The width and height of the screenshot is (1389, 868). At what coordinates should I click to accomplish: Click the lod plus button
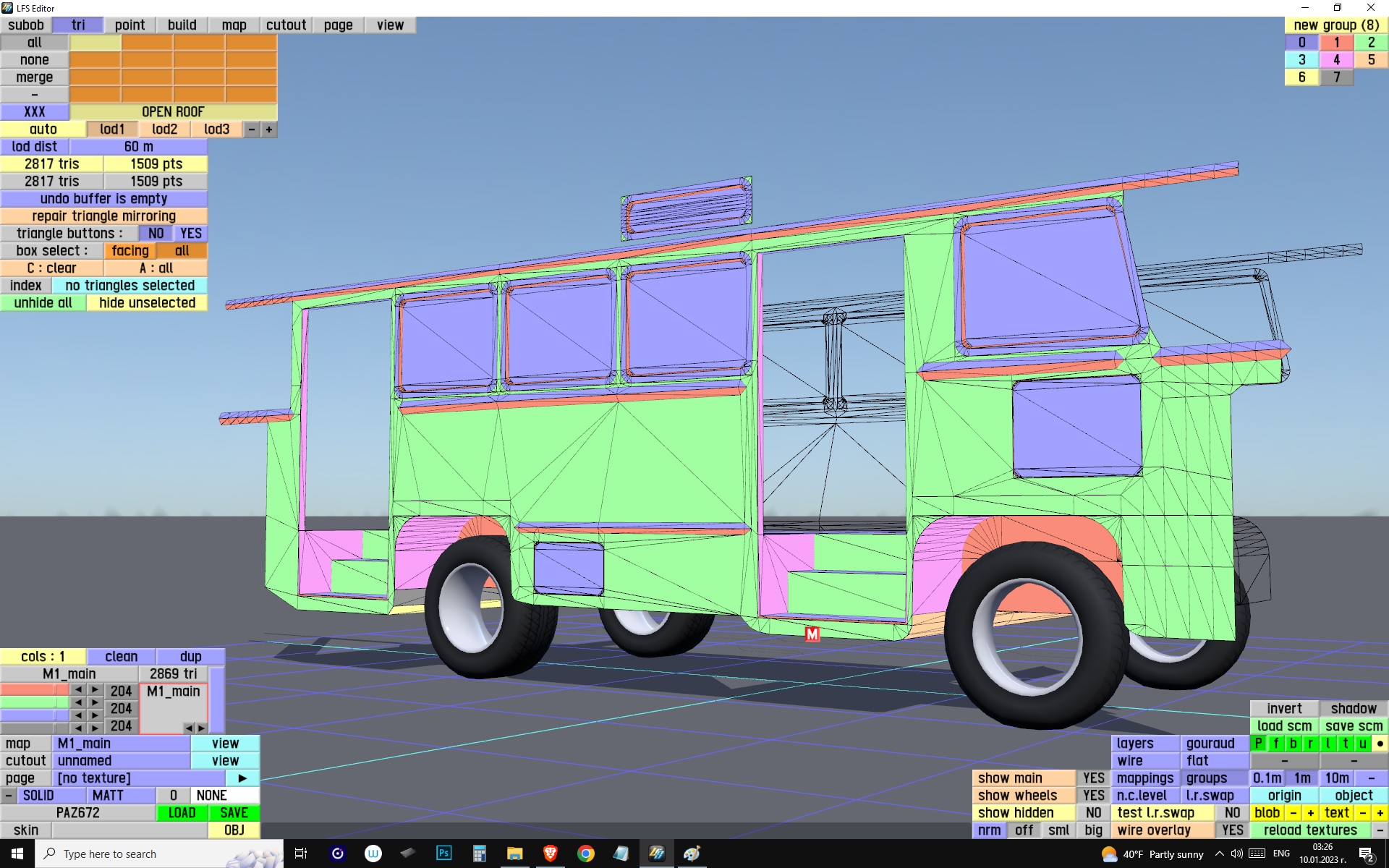coord(269,129)
